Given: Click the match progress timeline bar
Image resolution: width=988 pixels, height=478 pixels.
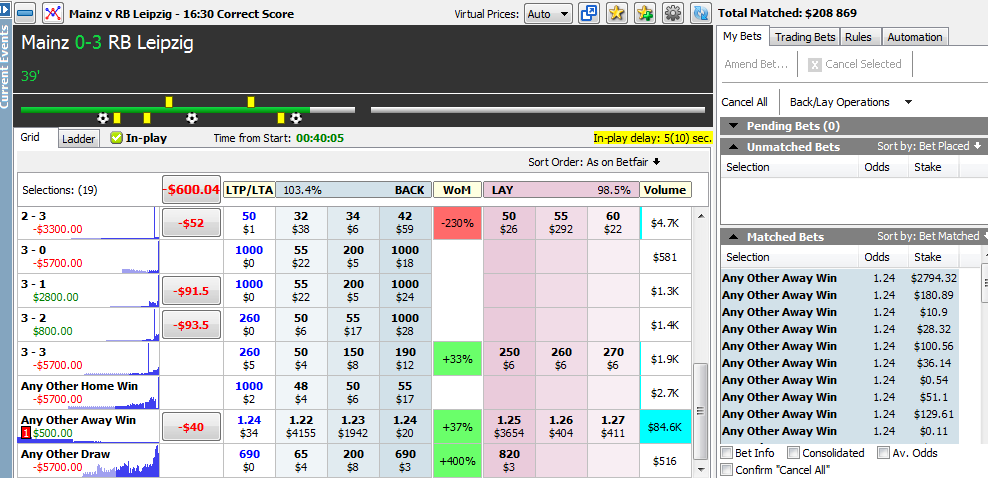Looking at the screenshot, I should coord(188,110).
